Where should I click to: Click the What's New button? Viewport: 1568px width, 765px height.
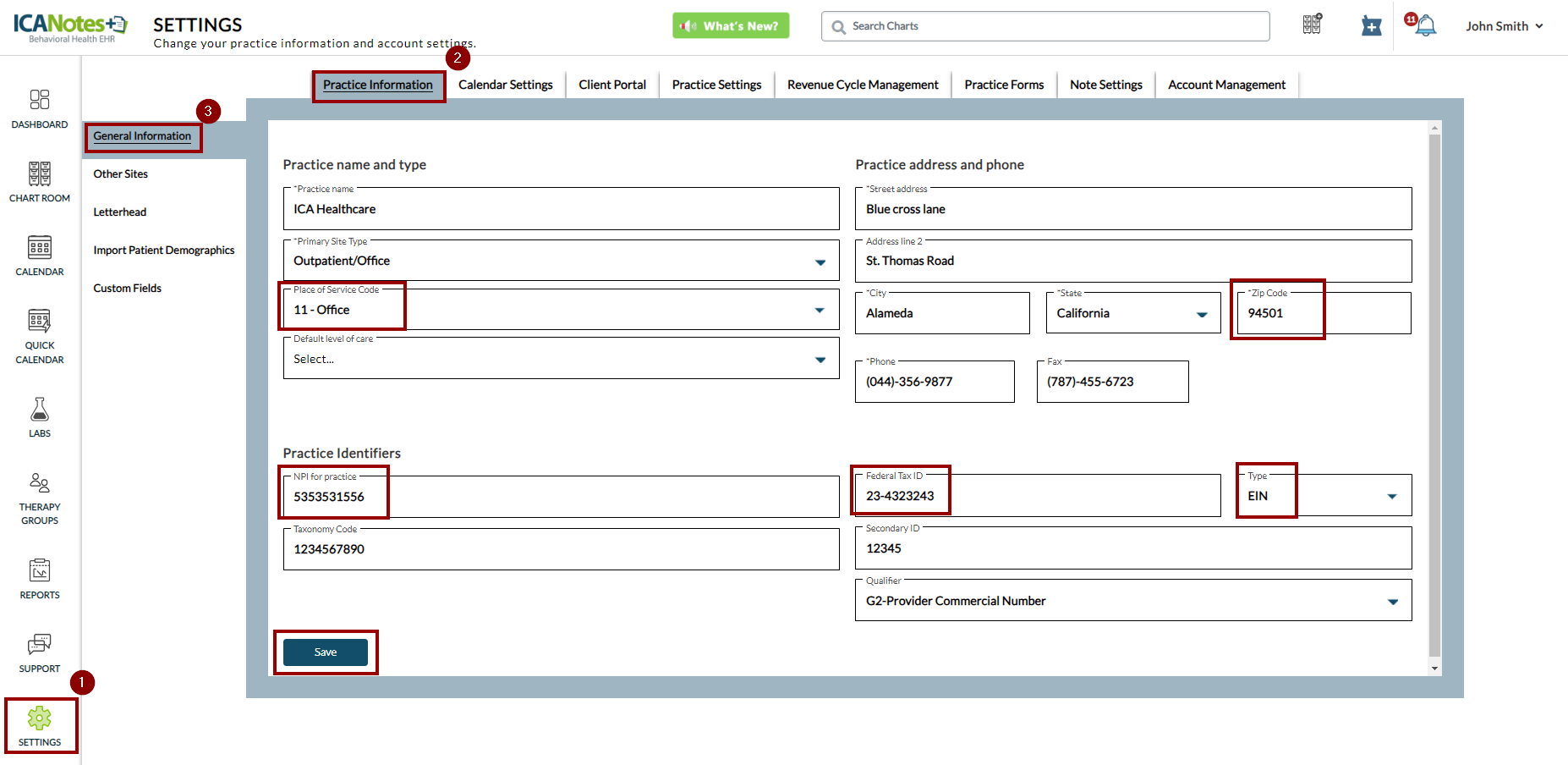pos(731,26)
